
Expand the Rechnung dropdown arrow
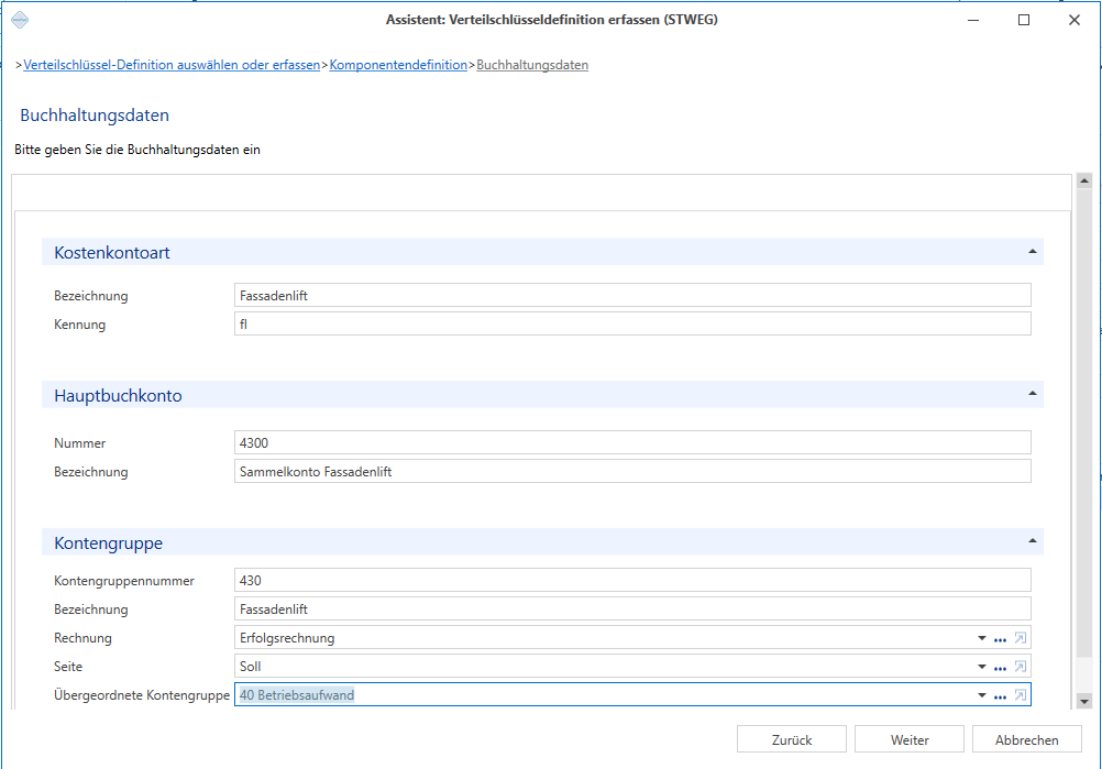(982, 638)
